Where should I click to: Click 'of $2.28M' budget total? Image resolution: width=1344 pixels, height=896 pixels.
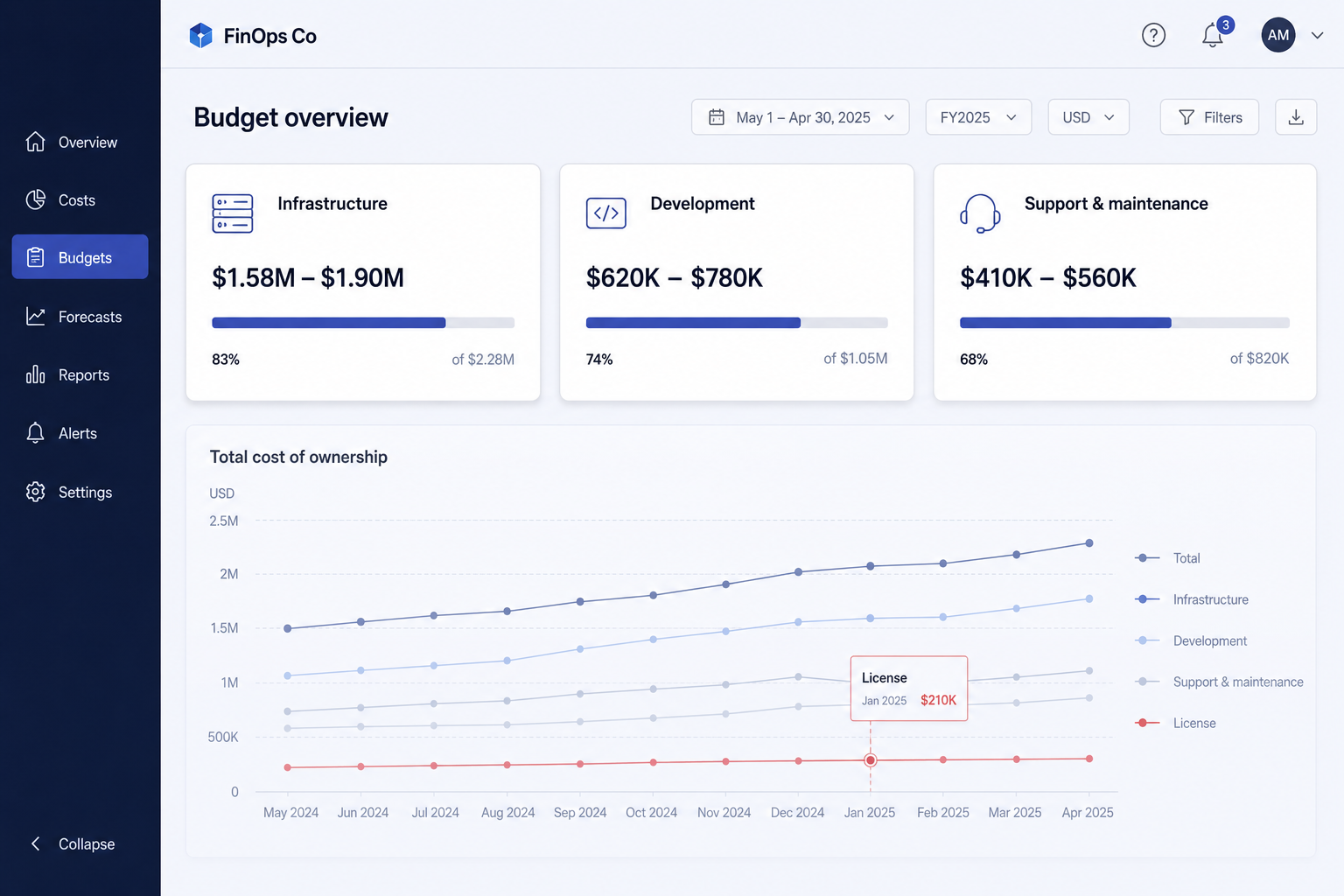click(x=483, y=360)
